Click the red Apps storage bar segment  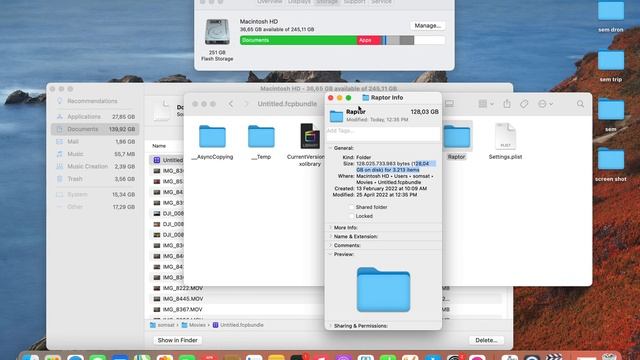pos(369,40)
